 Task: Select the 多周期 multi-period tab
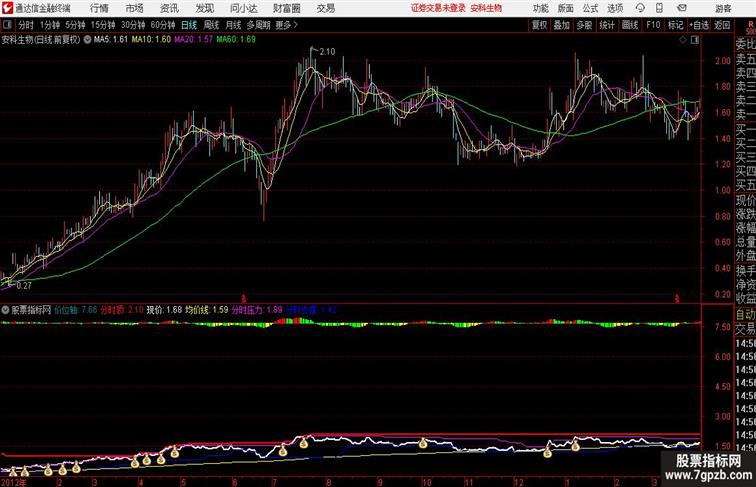258,25
